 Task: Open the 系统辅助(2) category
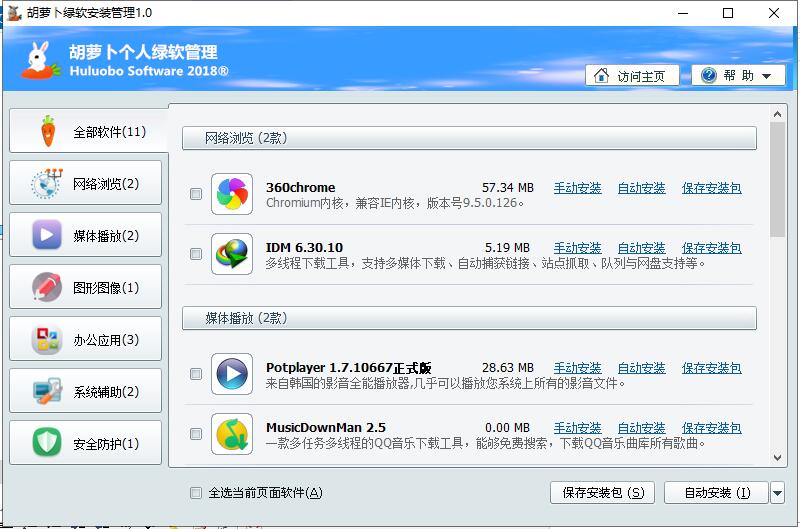(85, 391)
